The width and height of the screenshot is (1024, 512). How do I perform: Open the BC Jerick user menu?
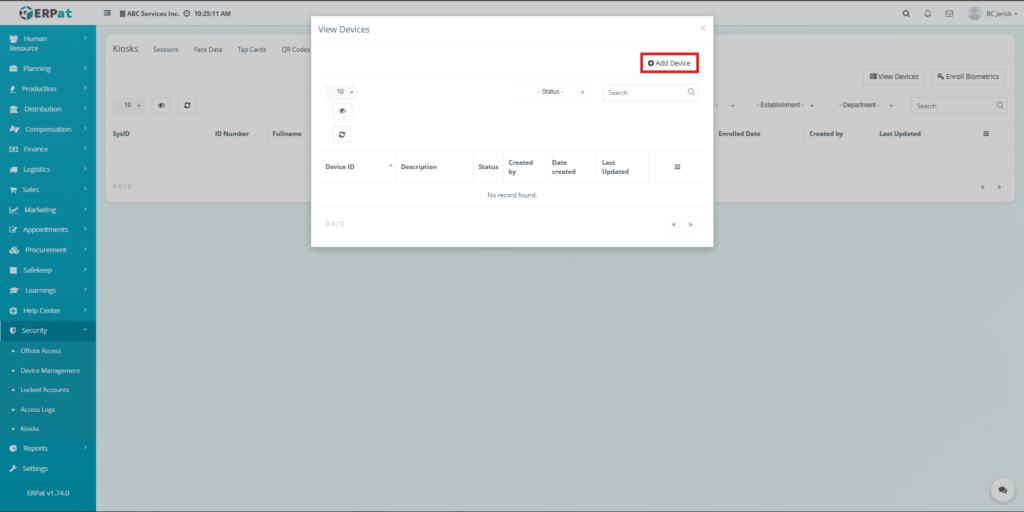pyautogui.click(x=992, y=14)
